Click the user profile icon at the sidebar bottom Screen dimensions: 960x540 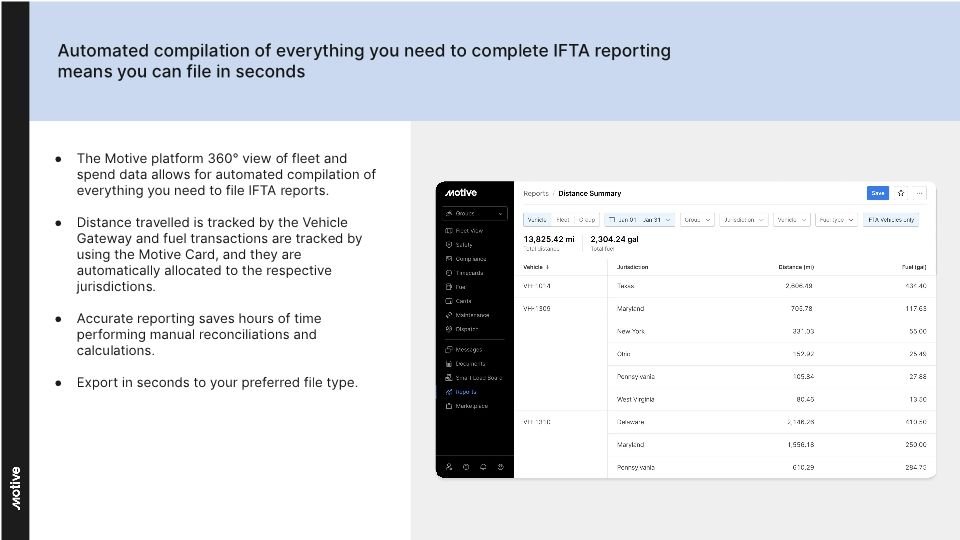point(449,467)
